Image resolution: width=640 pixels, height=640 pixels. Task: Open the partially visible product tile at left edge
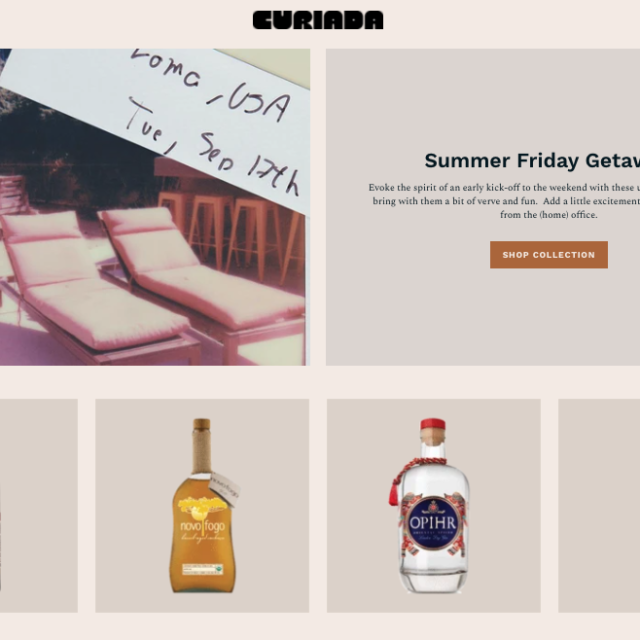(39, 506)
